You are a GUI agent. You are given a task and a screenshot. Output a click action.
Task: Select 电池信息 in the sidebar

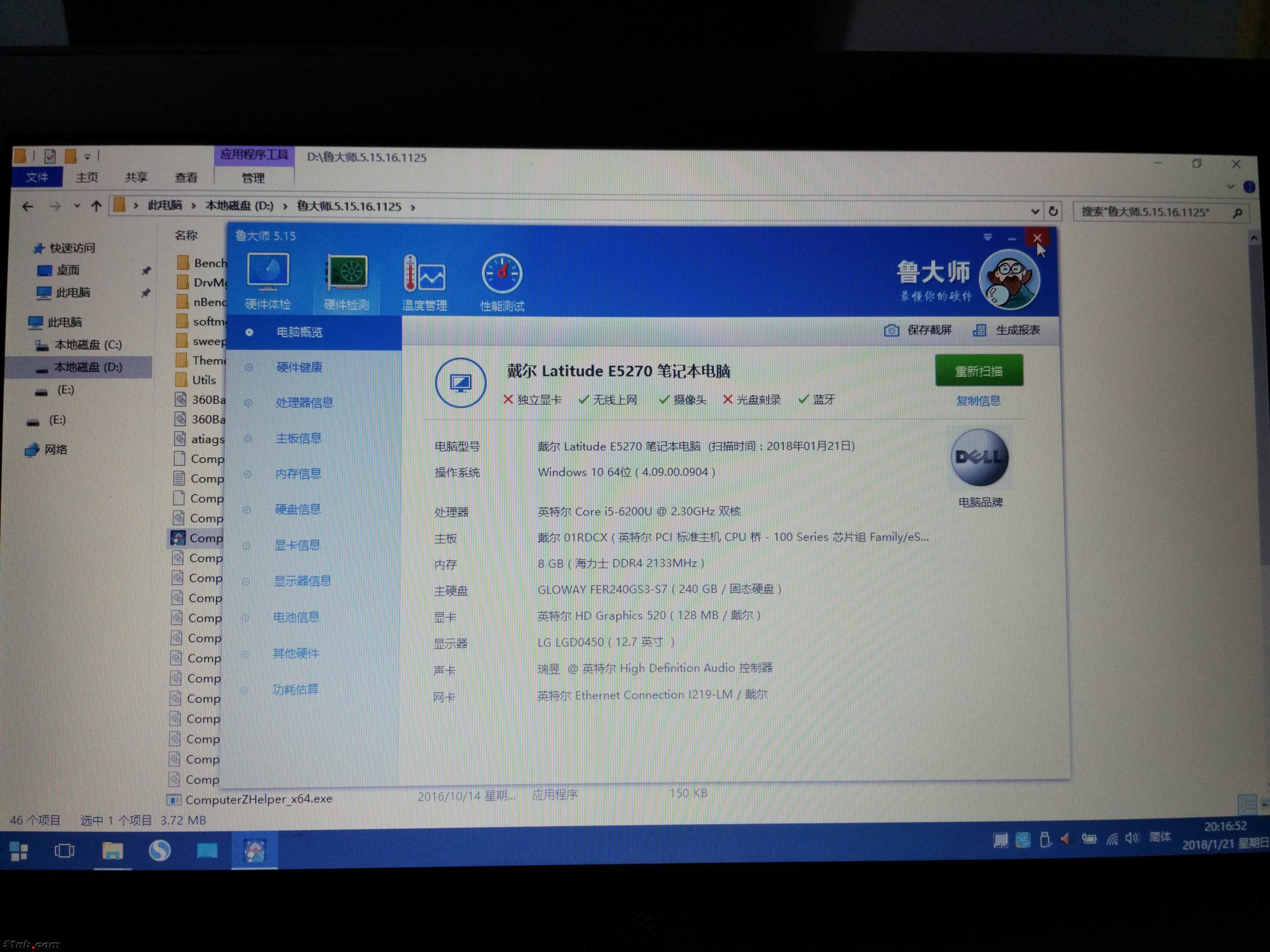pos(296,617)
